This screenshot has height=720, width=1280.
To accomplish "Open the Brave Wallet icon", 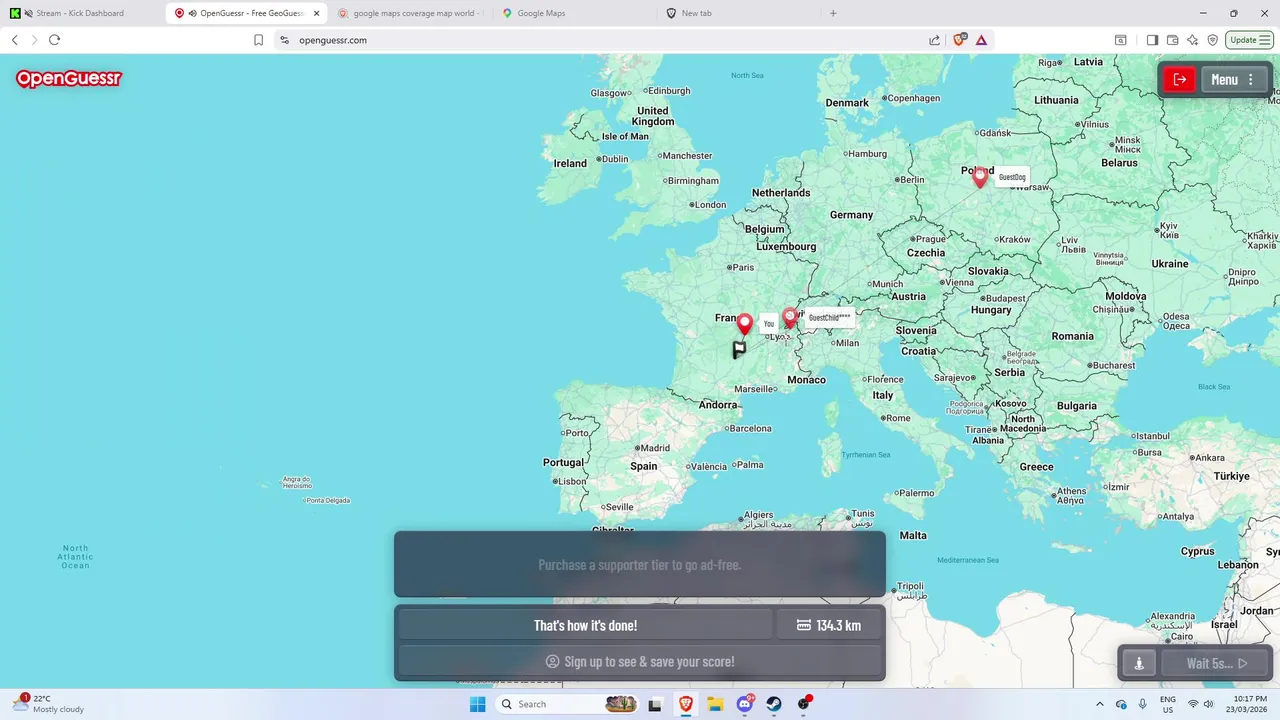I will [1172, 40].
